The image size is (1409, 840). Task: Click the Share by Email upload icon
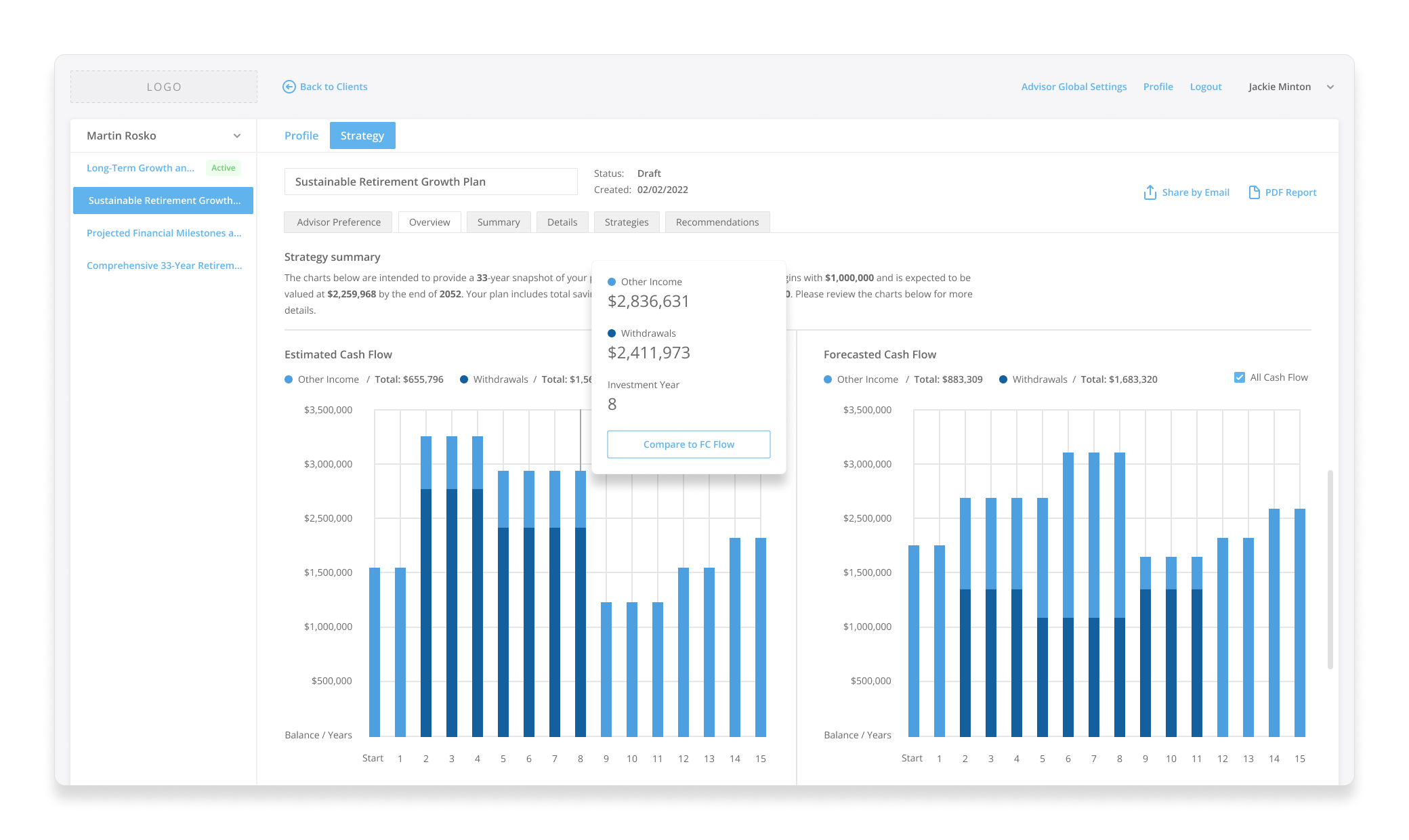[1150, 192]
